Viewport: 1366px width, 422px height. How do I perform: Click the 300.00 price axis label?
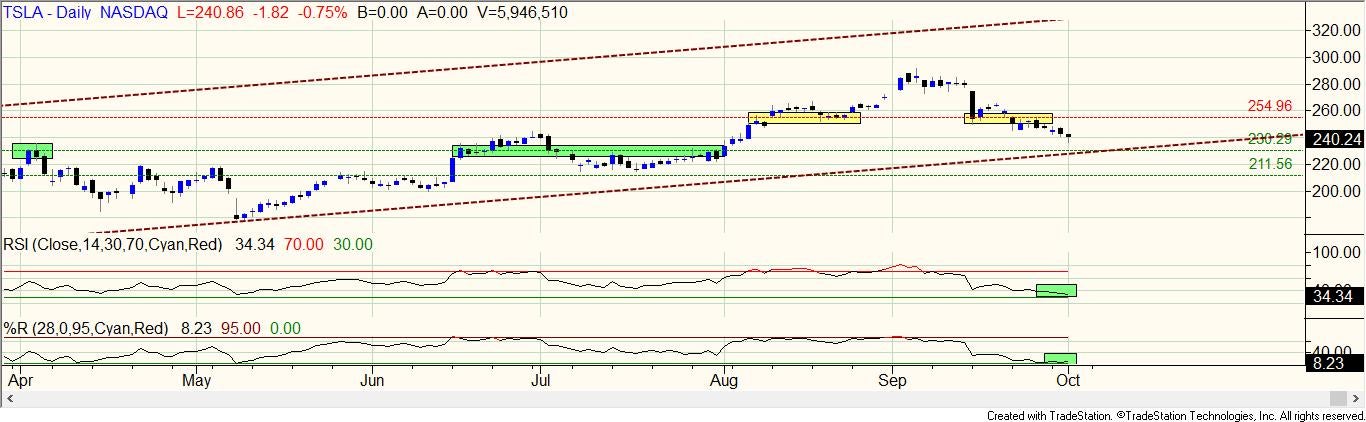(1336, 58)
